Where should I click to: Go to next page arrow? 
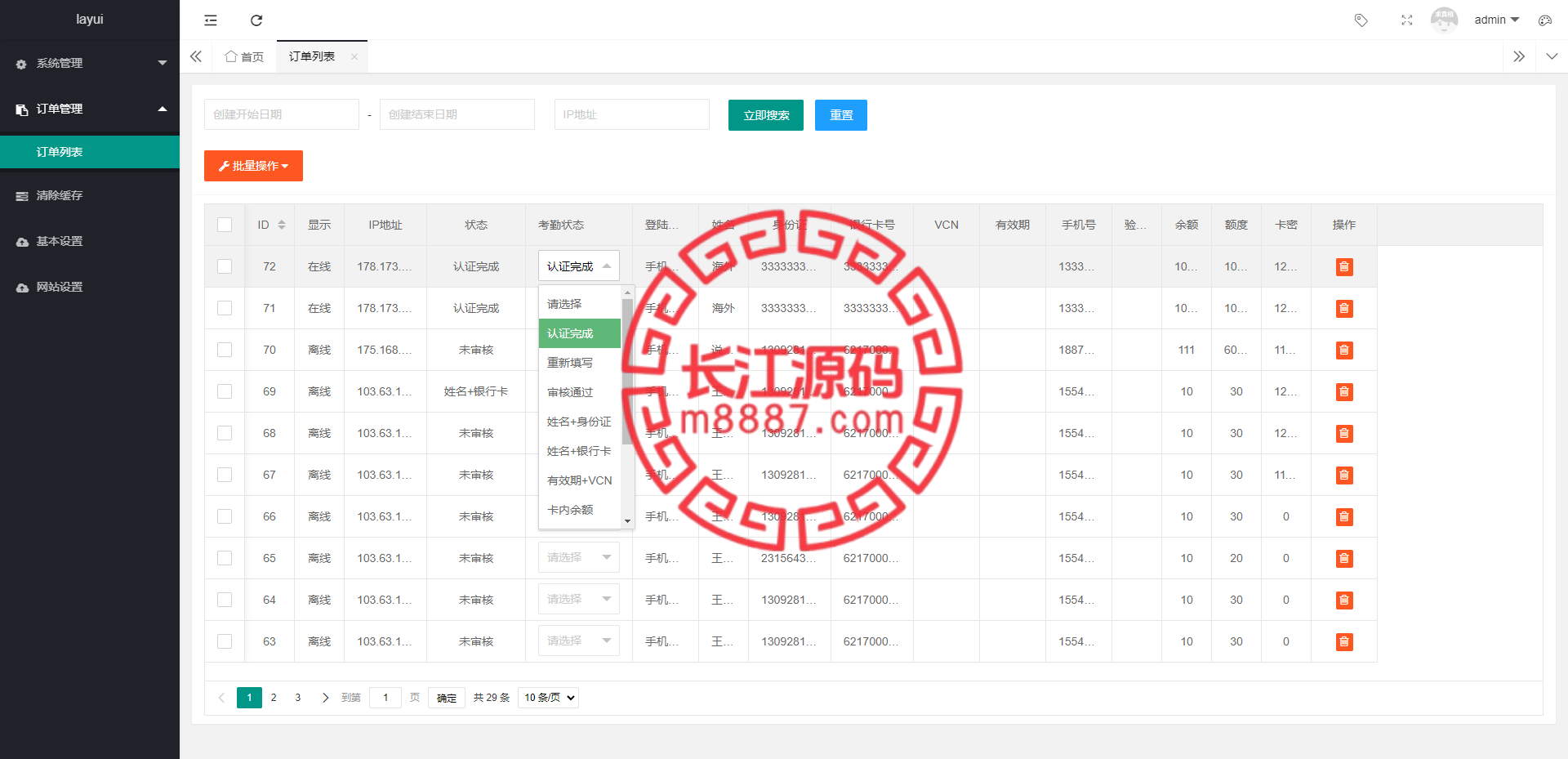click(x=325, y=698)
